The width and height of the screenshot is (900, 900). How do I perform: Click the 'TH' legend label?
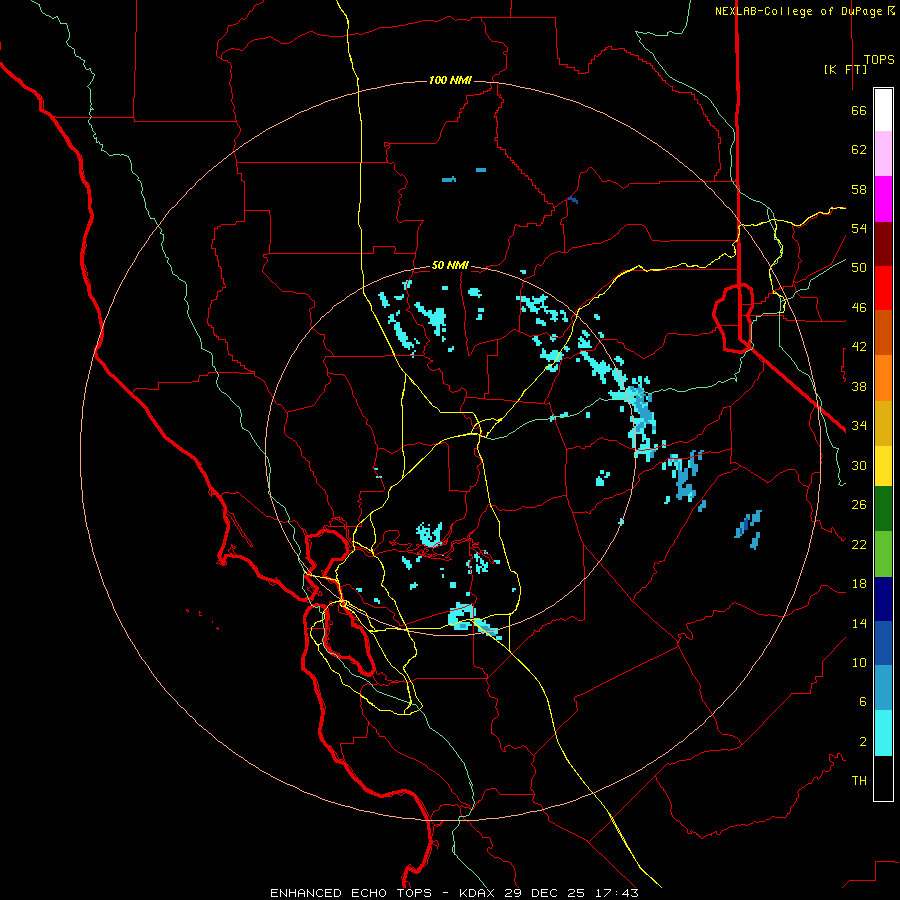coord(859,781)
